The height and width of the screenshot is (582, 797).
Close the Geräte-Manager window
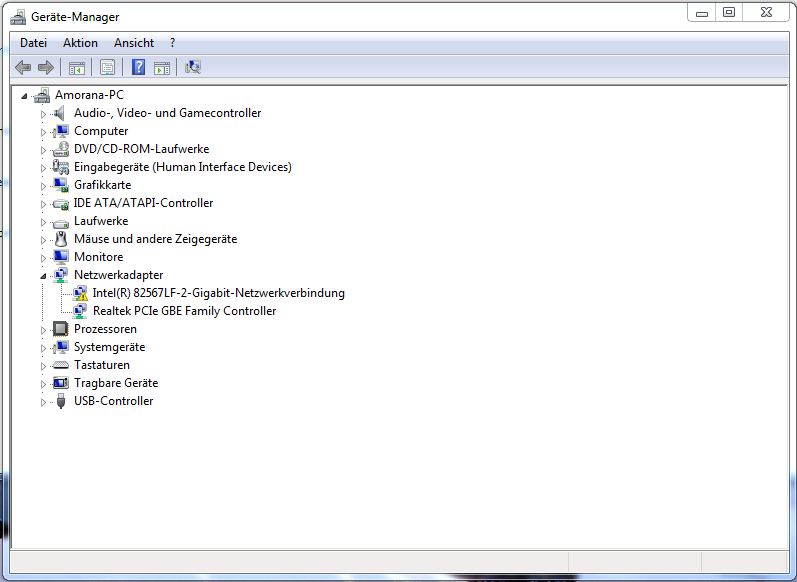pos(767,13)
